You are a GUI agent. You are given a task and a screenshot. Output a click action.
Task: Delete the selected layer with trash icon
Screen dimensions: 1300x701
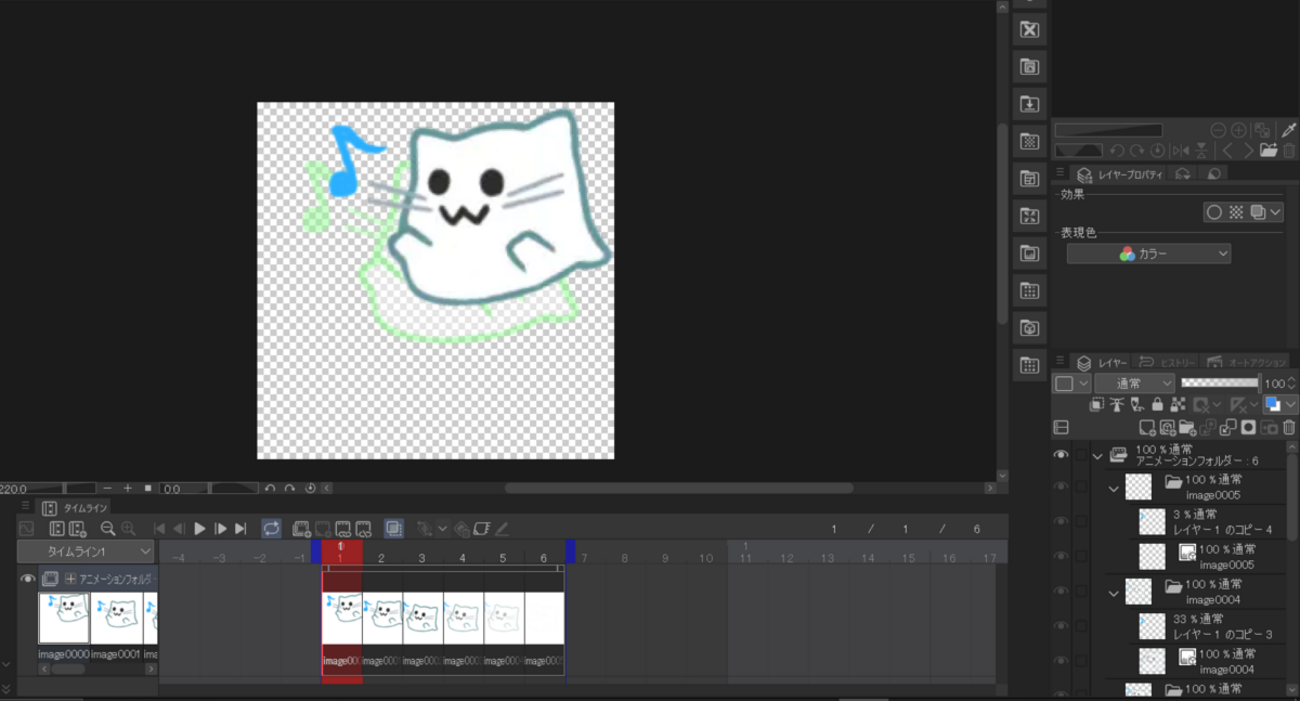[x=1289, y=428]
